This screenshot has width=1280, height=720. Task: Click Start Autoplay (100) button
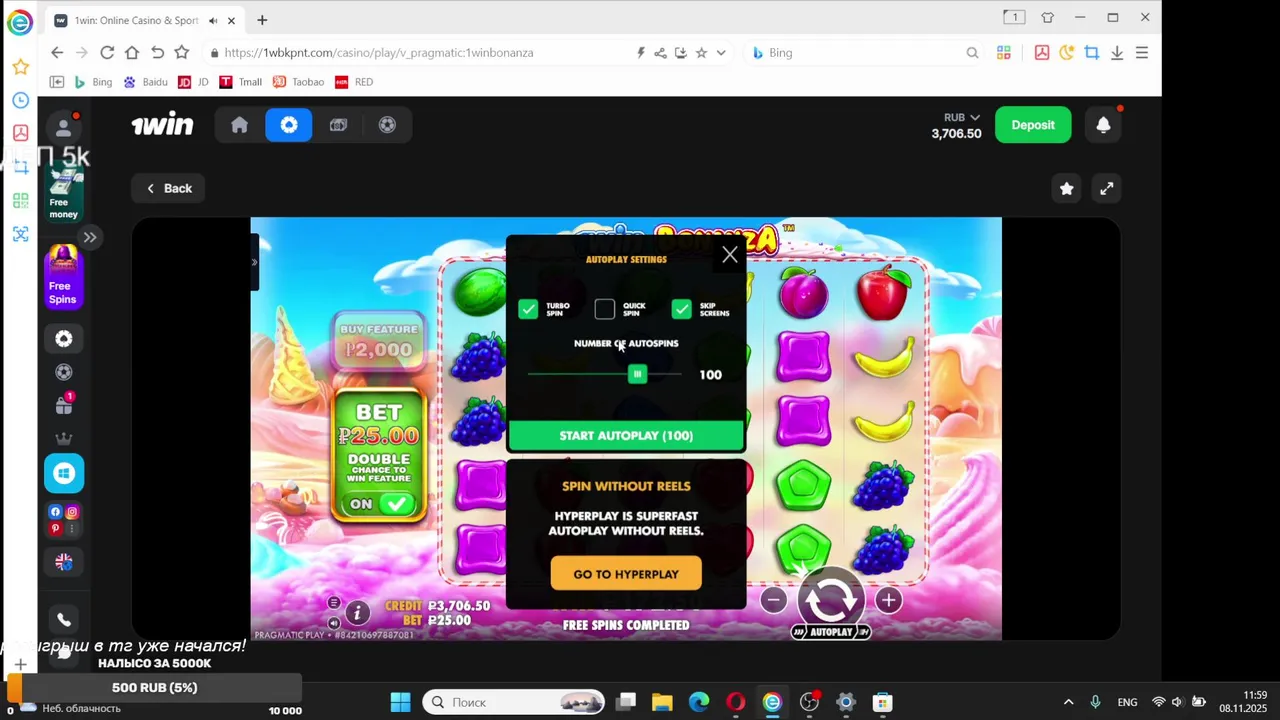[x=626, y=436]
